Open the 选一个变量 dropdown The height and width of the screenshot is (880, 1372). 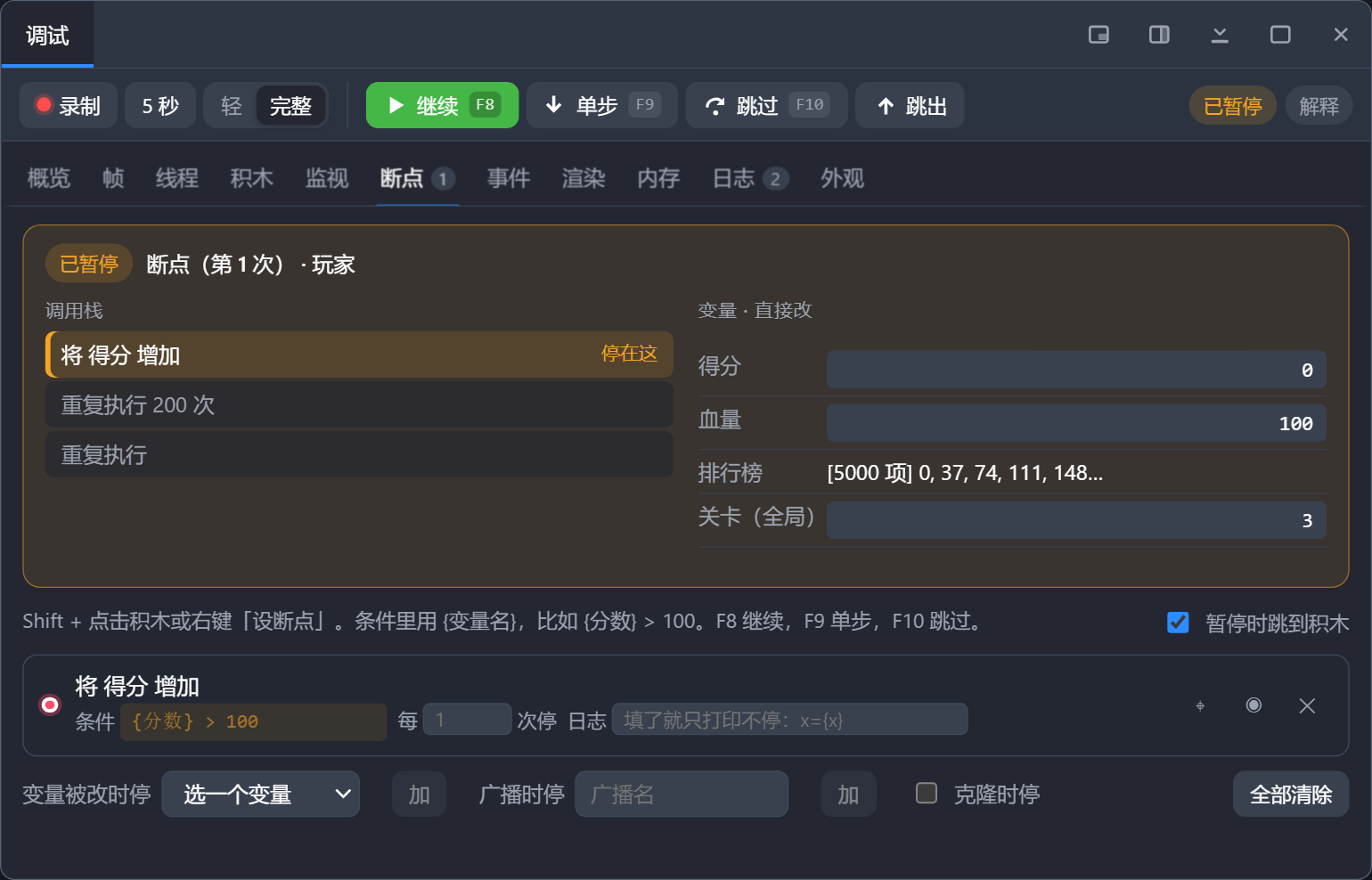point(260,794)
